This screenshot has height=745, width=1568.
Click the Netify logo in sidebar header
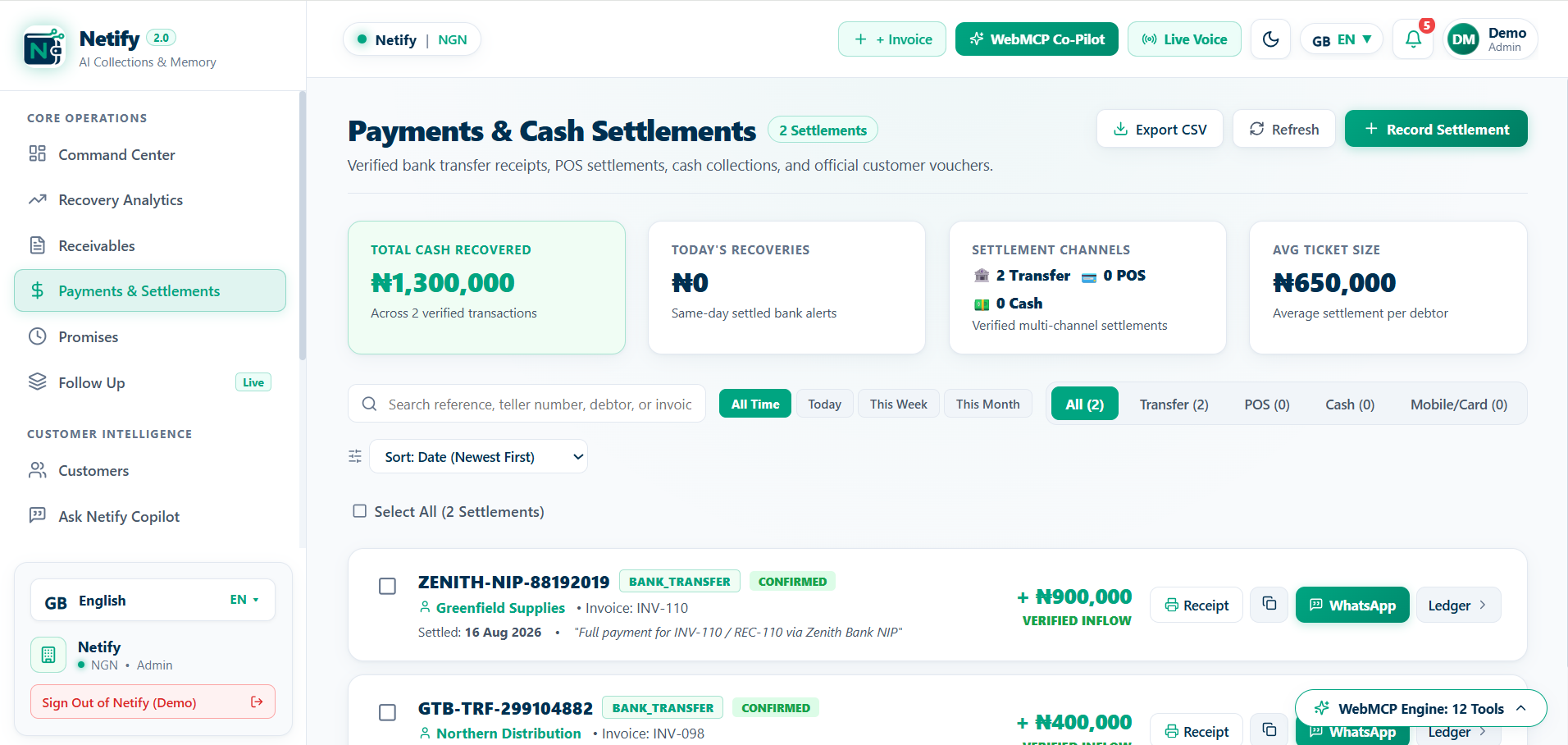(43, 48)
